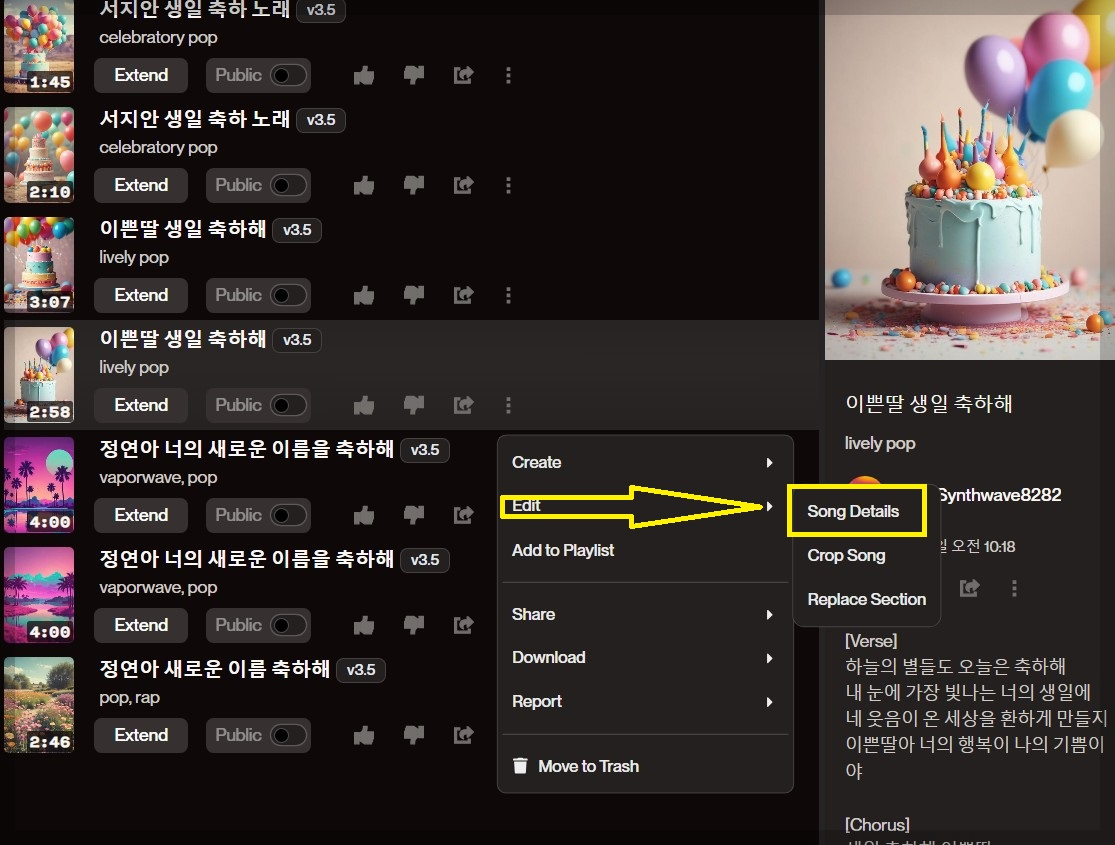Click Extend on the 이쁜딸 생일 축하해 song
The width and height of the screenshot is (1115, 845).
click(140, 295)
